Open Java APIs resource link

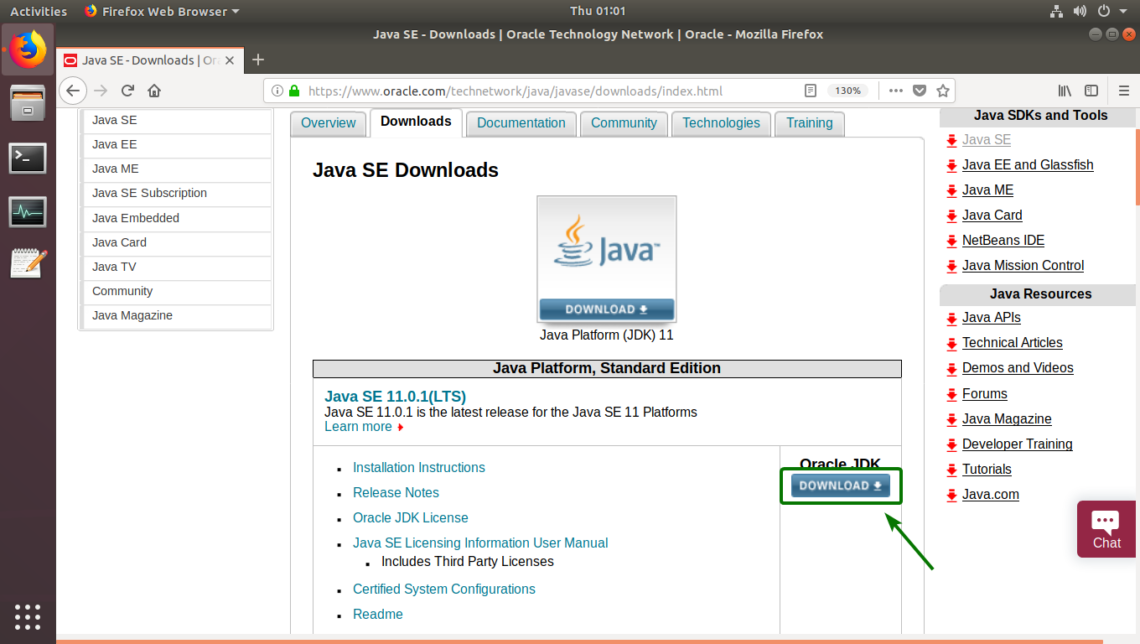click(991, 318)
